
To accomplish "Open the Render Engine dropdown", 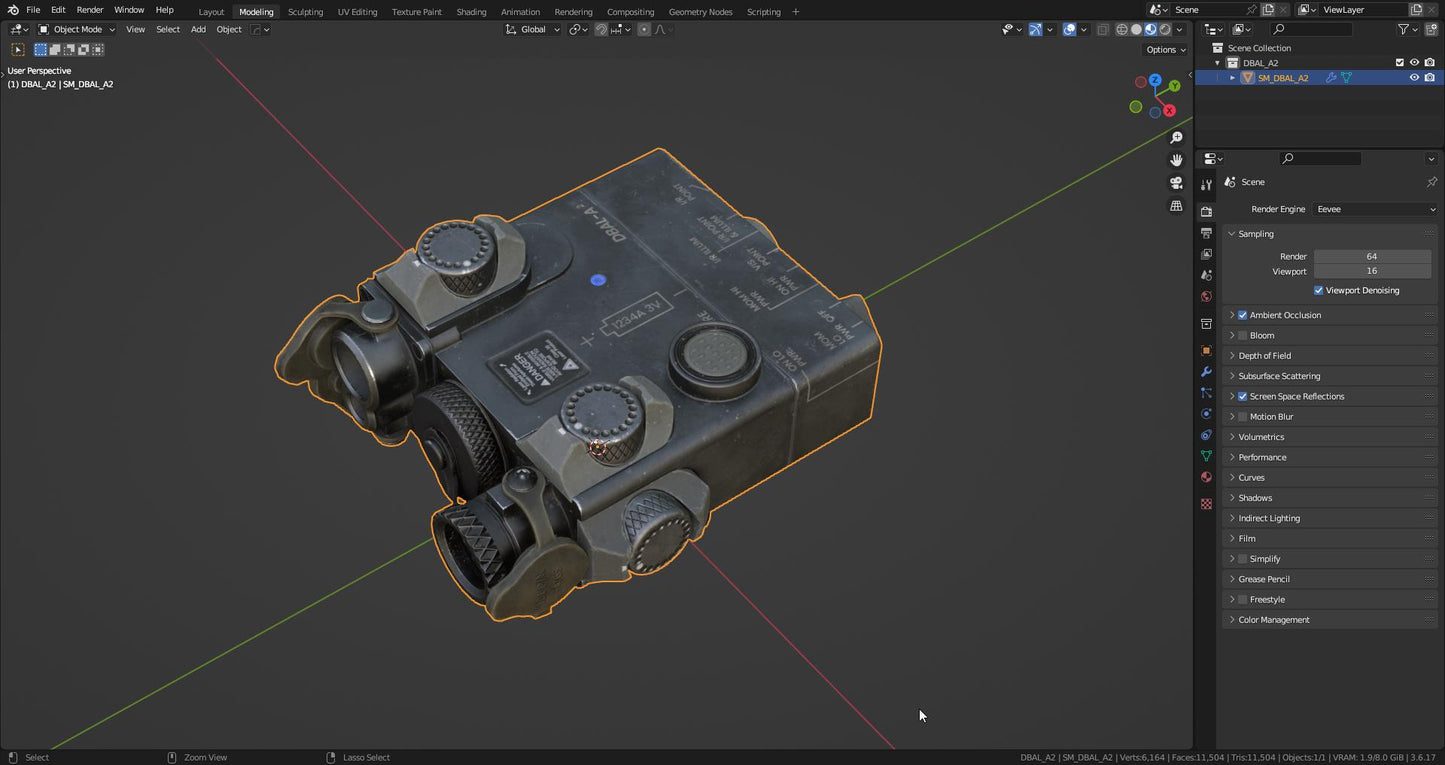I will tap(1375, 209).
